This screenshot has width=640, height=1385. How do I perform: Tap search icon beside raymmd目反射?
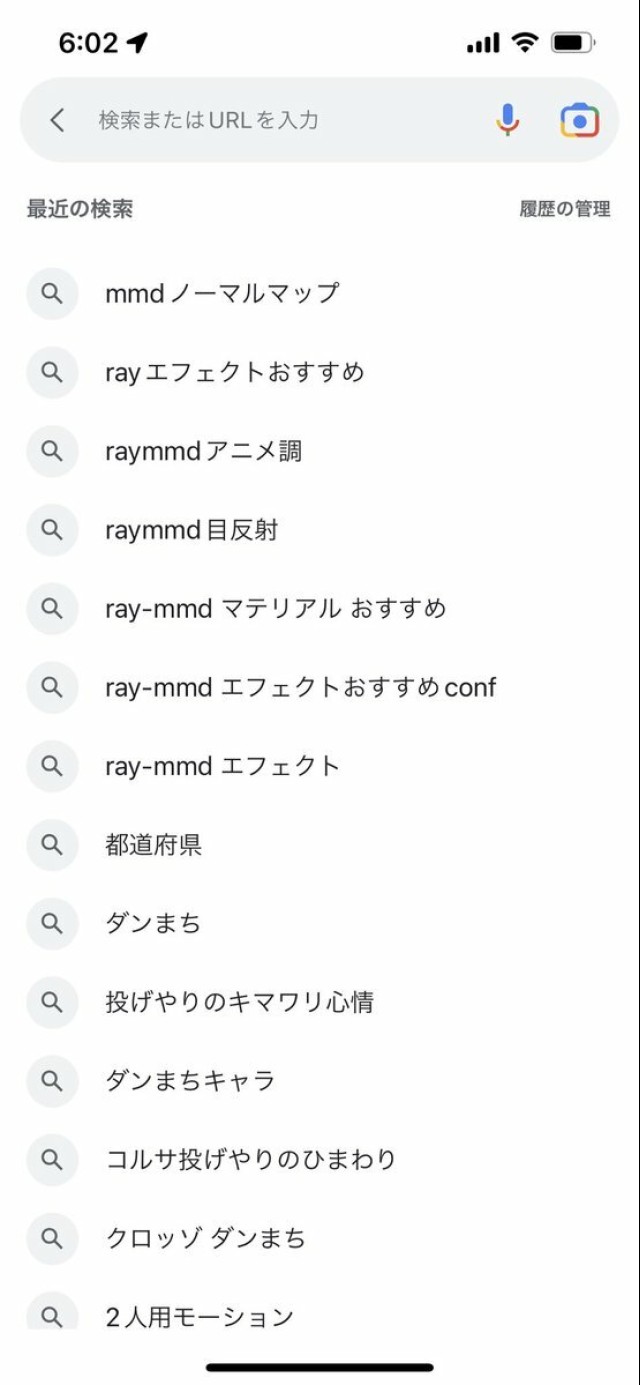[x=52, y=530]
